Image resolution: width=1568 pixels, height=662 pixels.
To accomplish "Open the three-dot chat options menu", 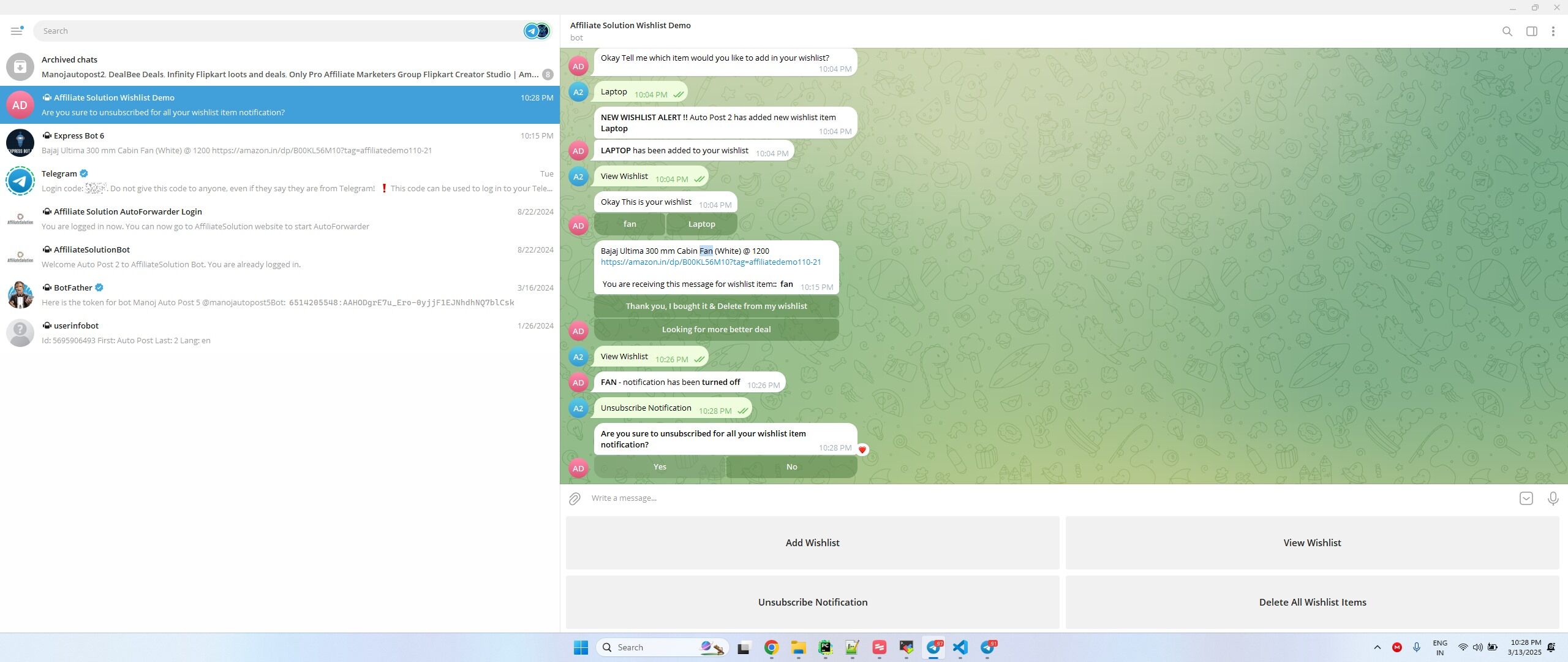I will point(1553,31).
